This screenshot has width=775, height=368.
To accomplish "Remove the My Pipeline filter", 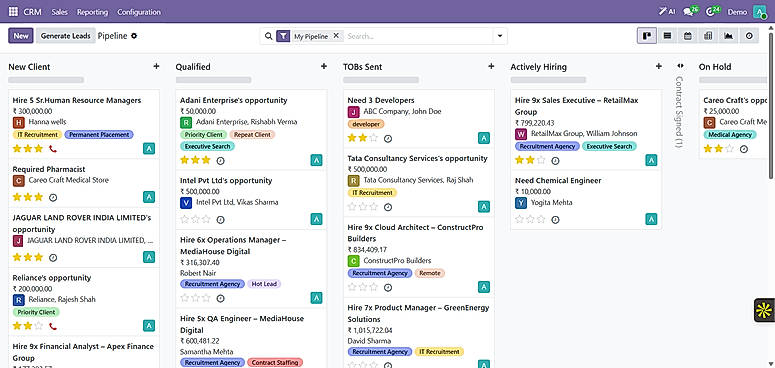I will (336, 36).
